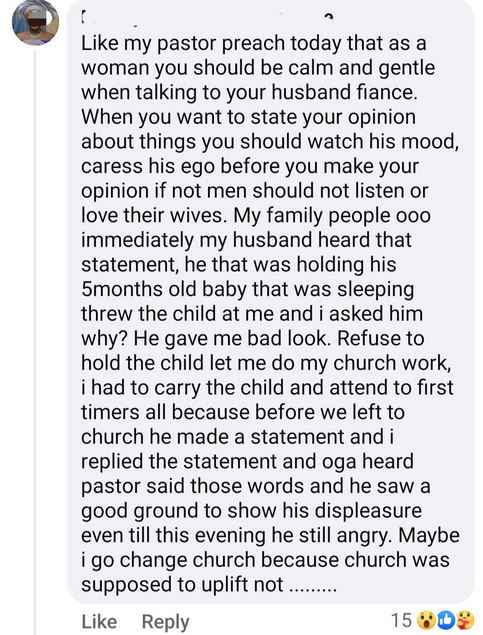The width and height of the screenshot is (483, 635).
Task: Open the commenter's profile picture avatar
Action: 36,21
